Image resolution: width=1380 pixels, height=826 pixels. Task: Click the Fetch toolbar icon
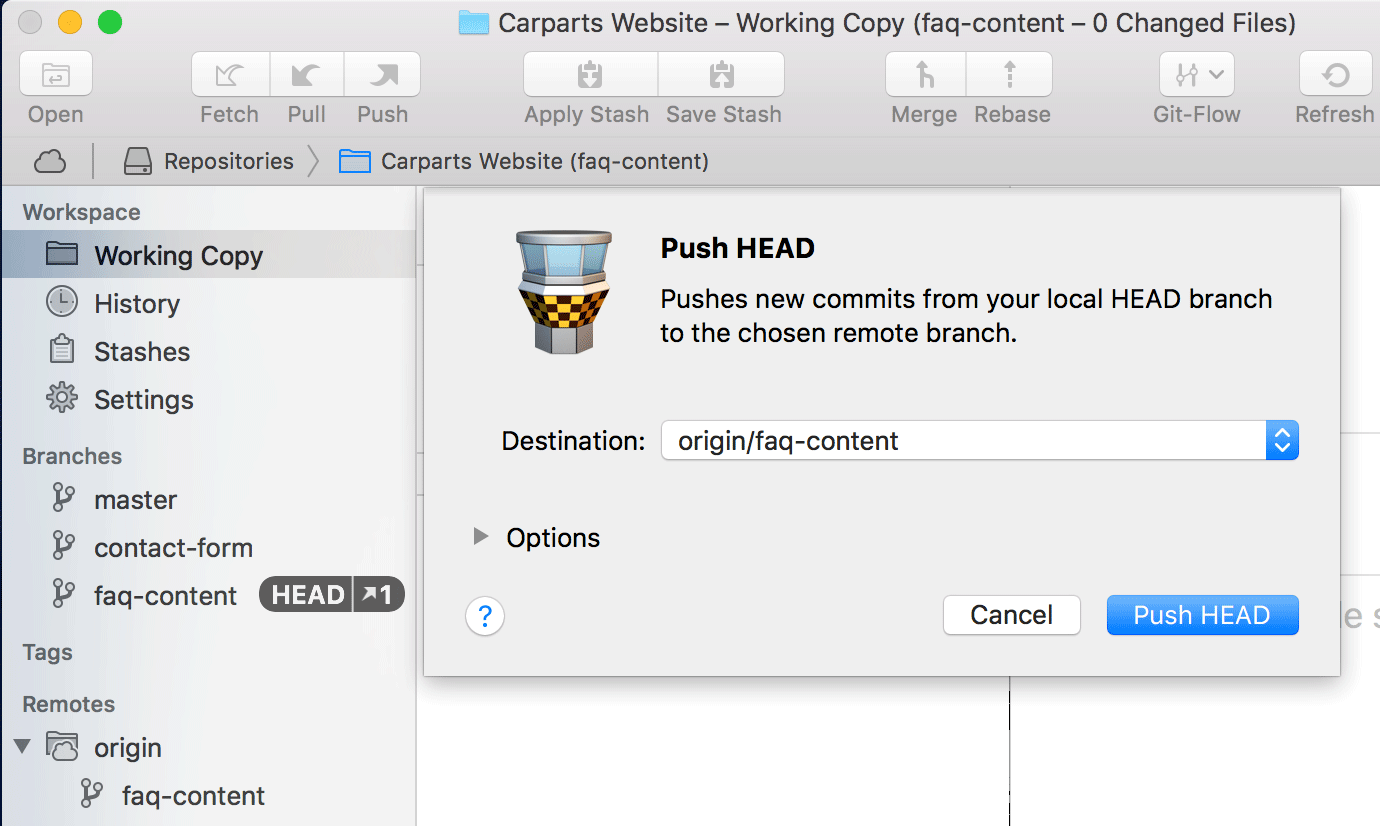(x=230, y=75)
